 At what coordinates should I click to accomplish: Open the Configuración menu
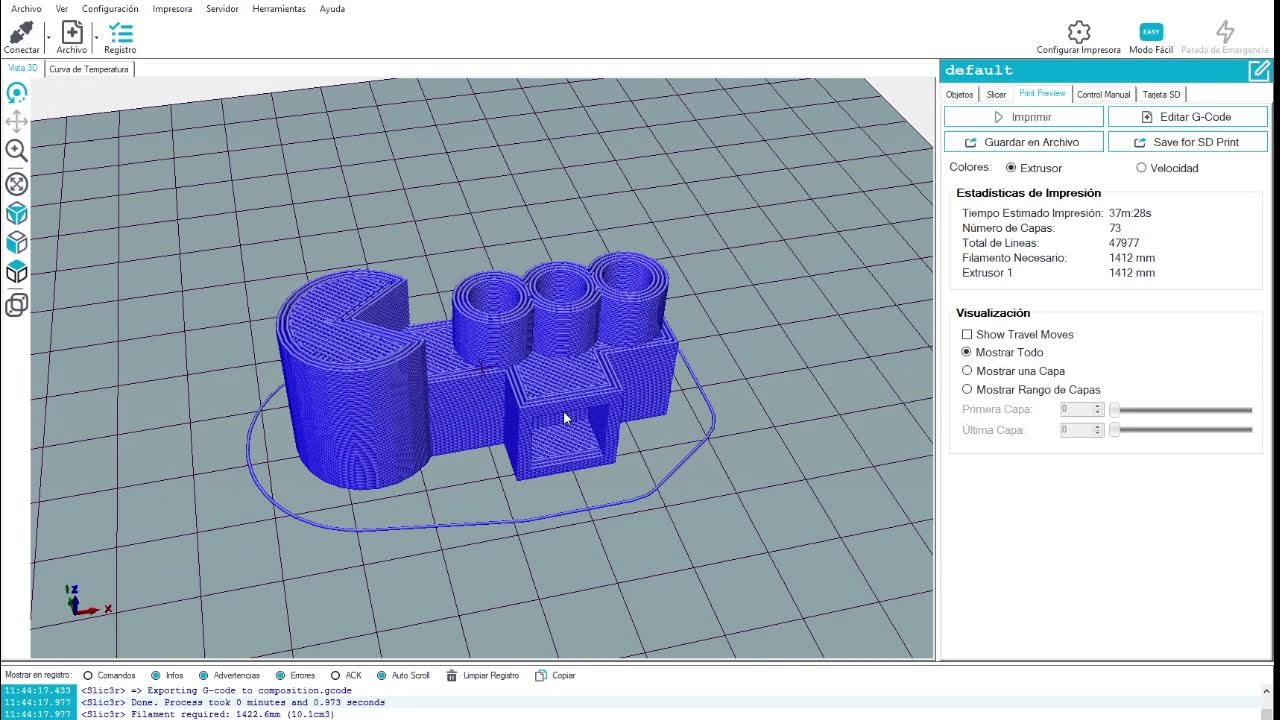110,9
